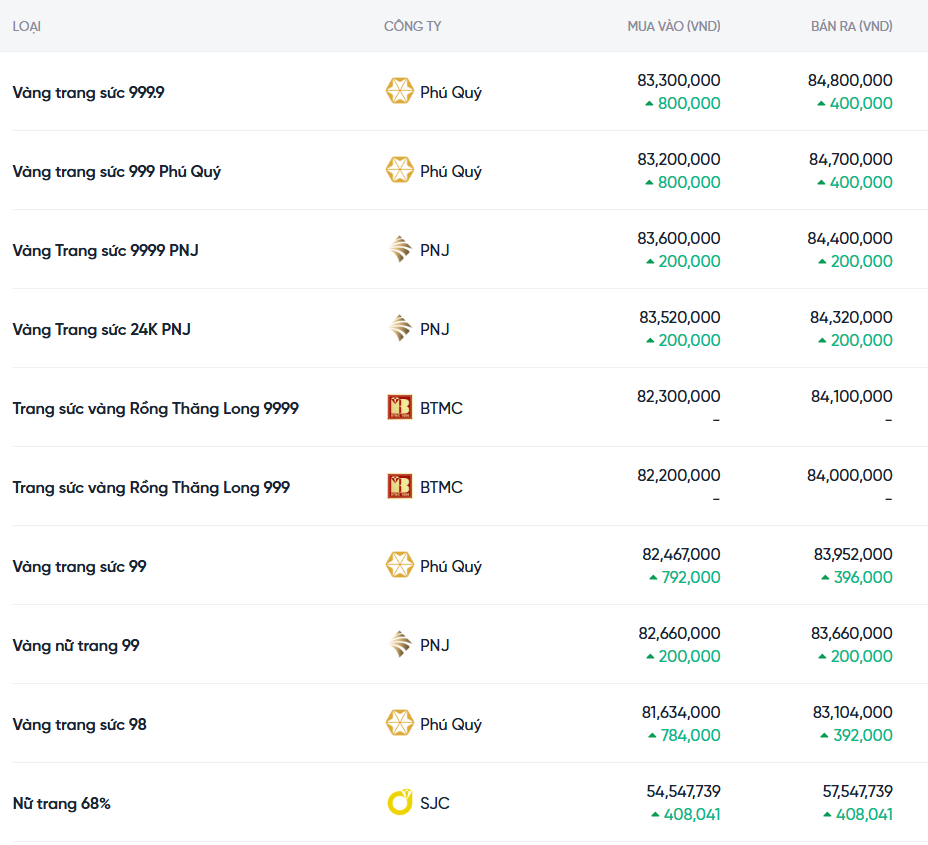The height and width of the screenshot is (845, 928).
Task: Click PNJ logo in Vàng nữ trang 99 row
Action: click(399, 644)
